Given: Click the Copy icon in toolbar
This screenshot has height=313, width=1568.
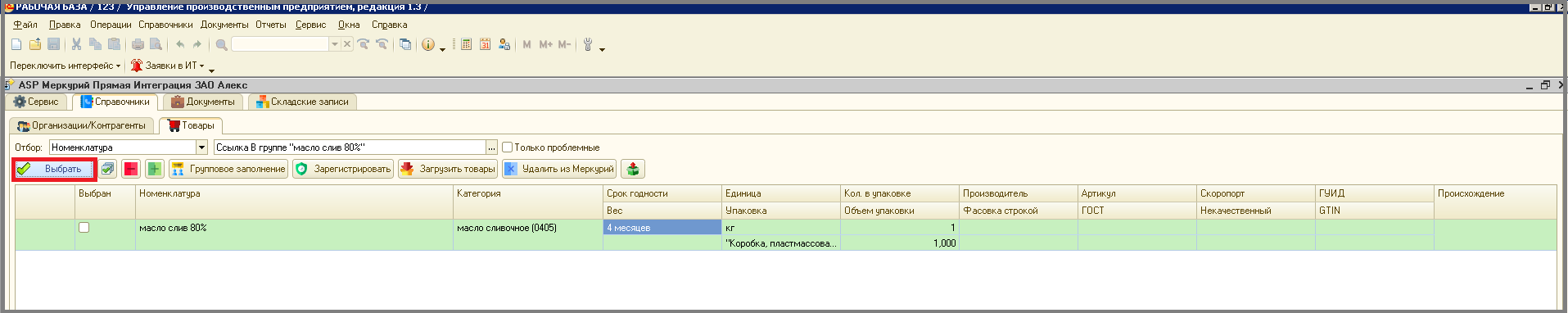Looking at the screenshot, I should pyautogui.click(x=95, y=44).
